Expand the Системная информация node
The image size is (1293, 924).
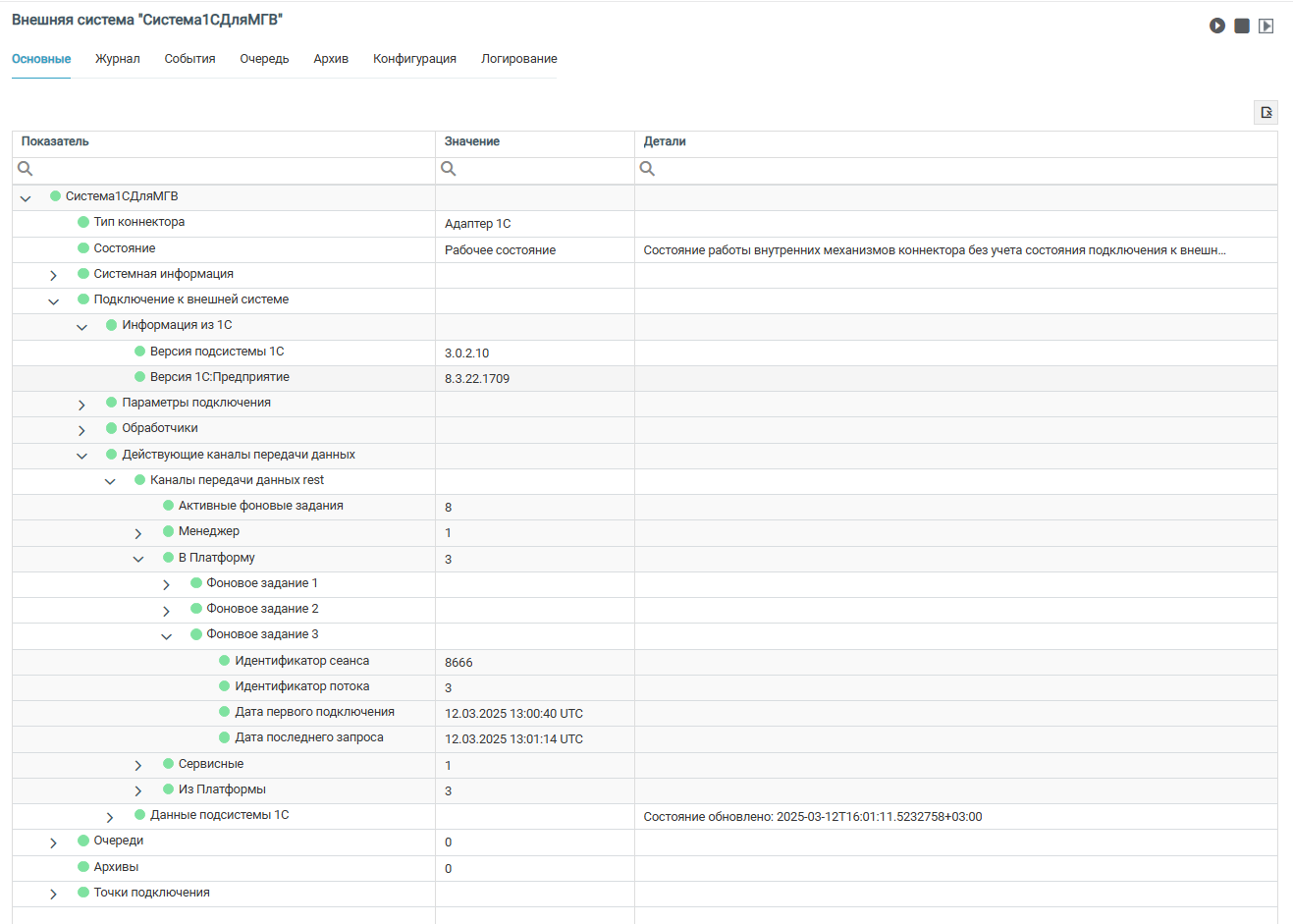coord(54,275)
